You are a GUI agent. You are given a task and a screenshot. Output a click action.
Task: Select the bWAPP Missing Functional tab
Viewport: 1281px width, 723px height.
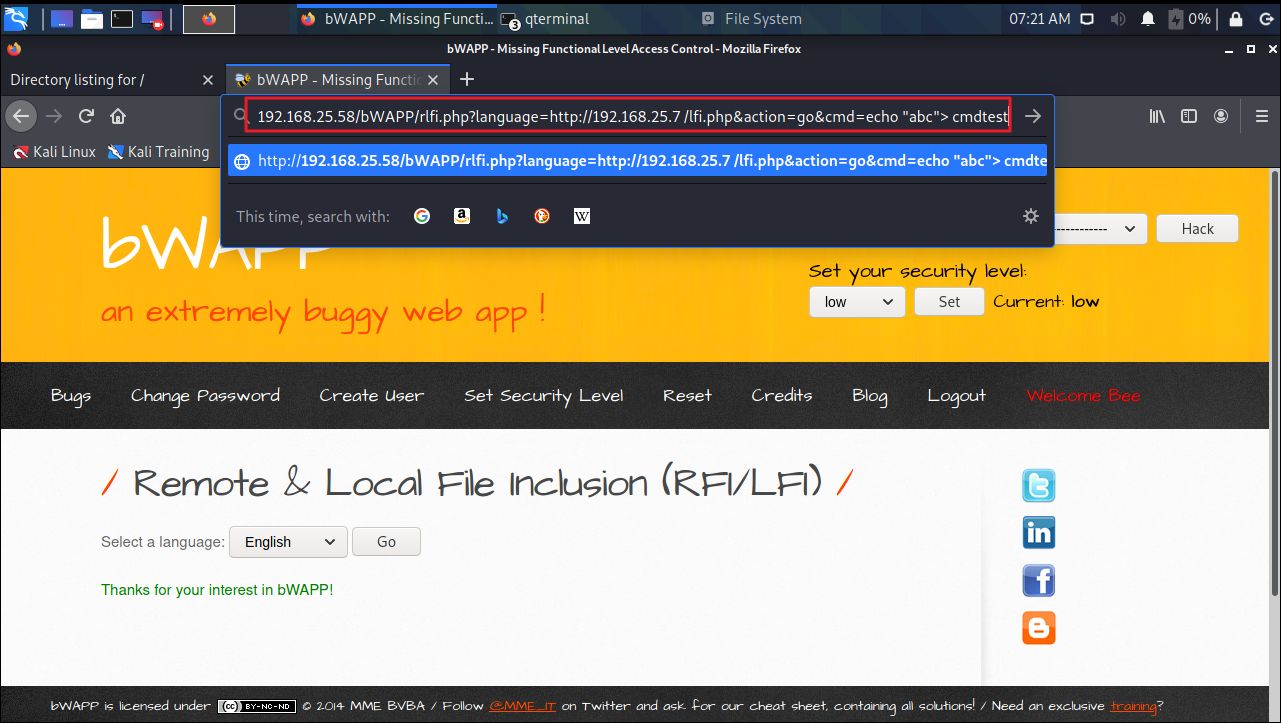coord(338,80)
